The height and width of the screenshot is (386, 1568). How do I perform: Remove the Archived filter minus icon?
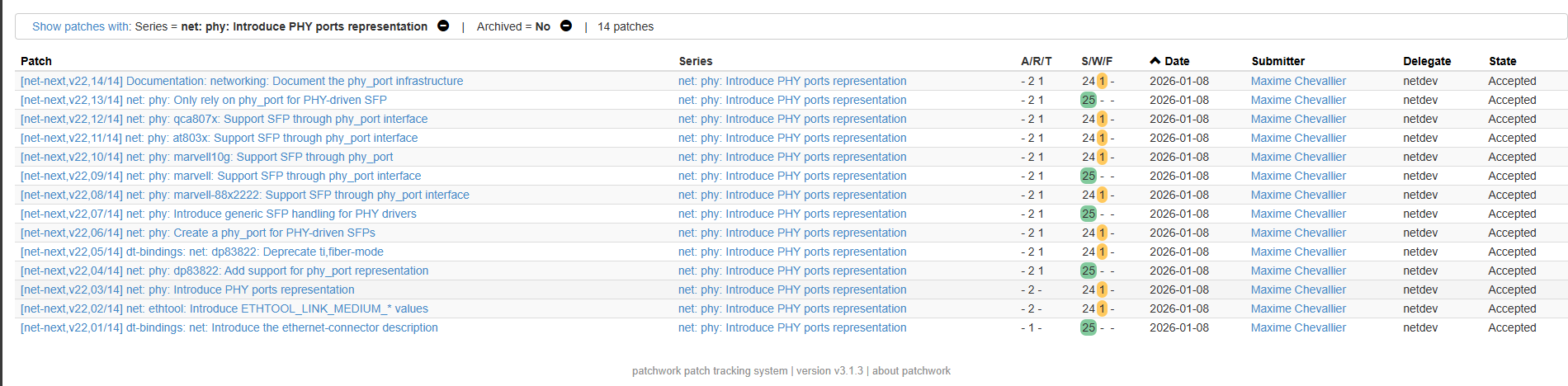[566, 26]
